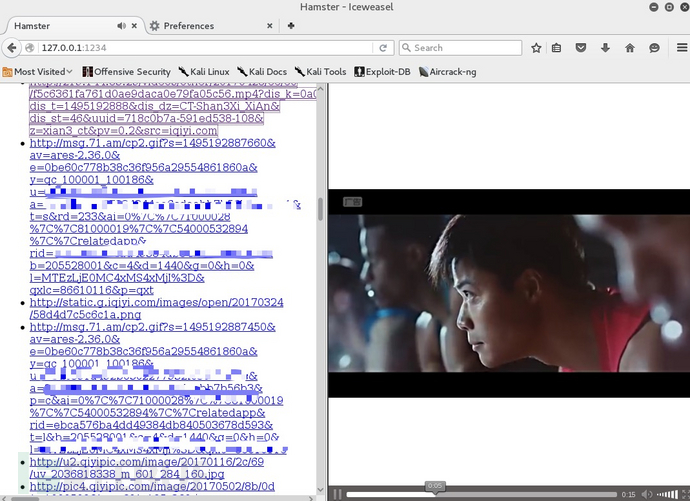Image resolution: width=690 pixels, height=501 pixels.
Task: Open the static.g.iqiyi.com images link
Action: 156,308
